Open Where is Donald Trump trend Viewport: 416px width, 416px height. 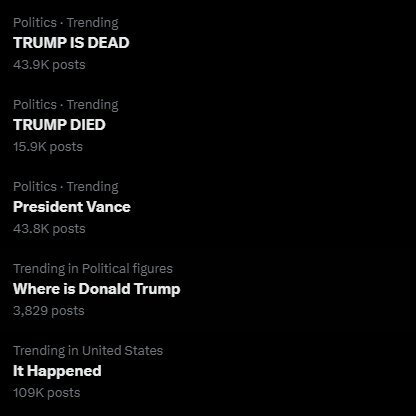(97, 289)
